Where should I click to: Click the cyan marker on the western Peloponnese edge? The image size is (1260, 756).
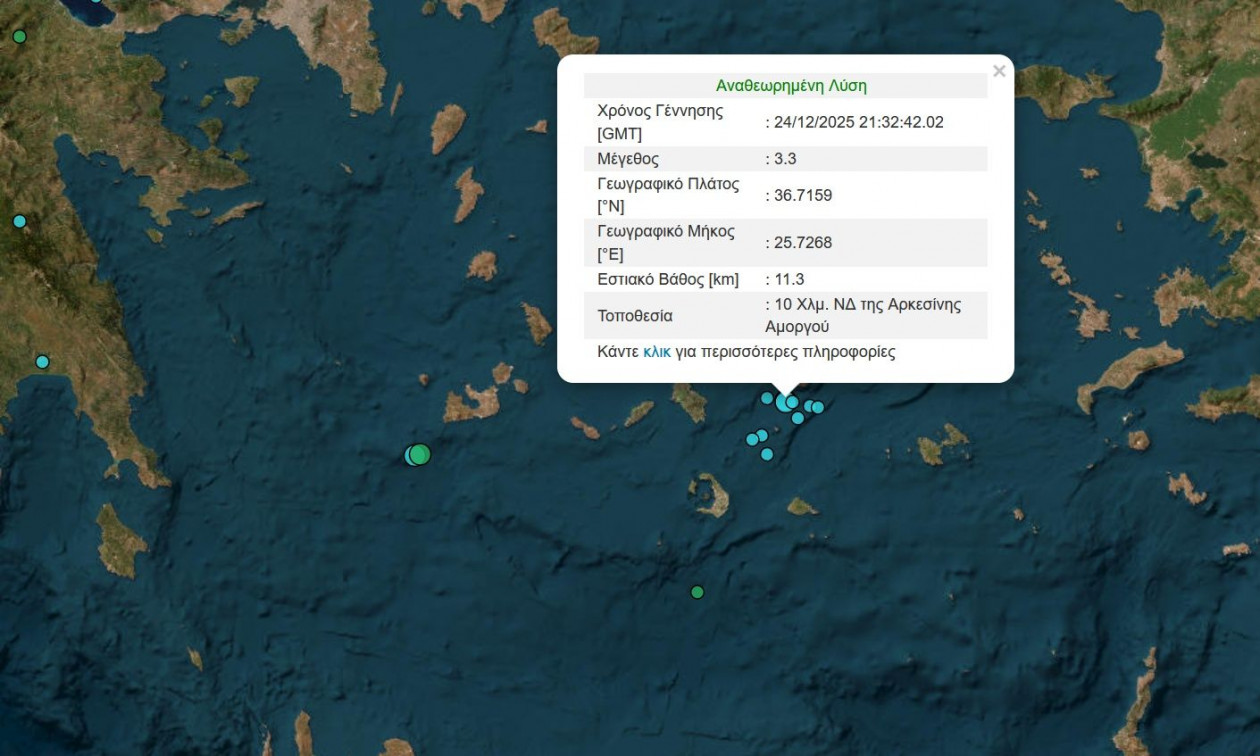pyautogui.click(x=19, y=221)
